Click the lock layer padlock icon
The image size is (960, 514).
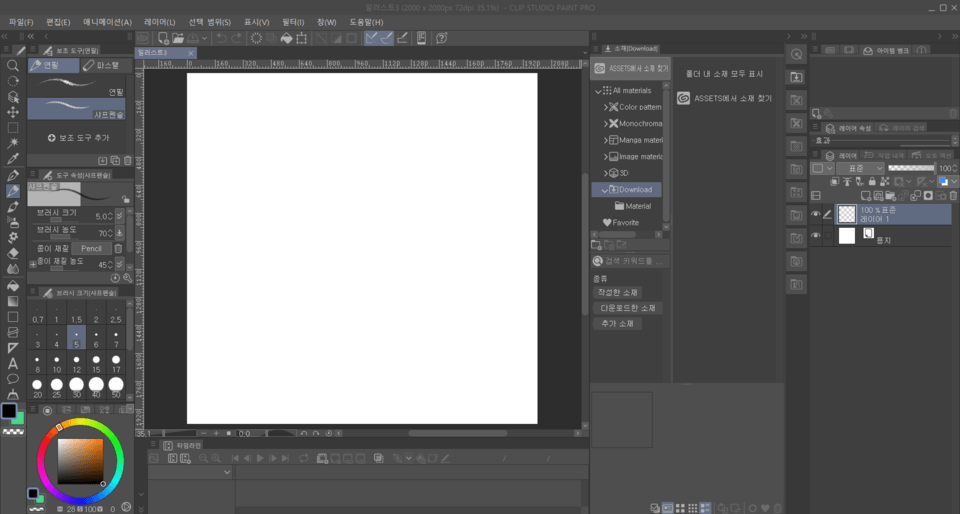coord(872,182)
